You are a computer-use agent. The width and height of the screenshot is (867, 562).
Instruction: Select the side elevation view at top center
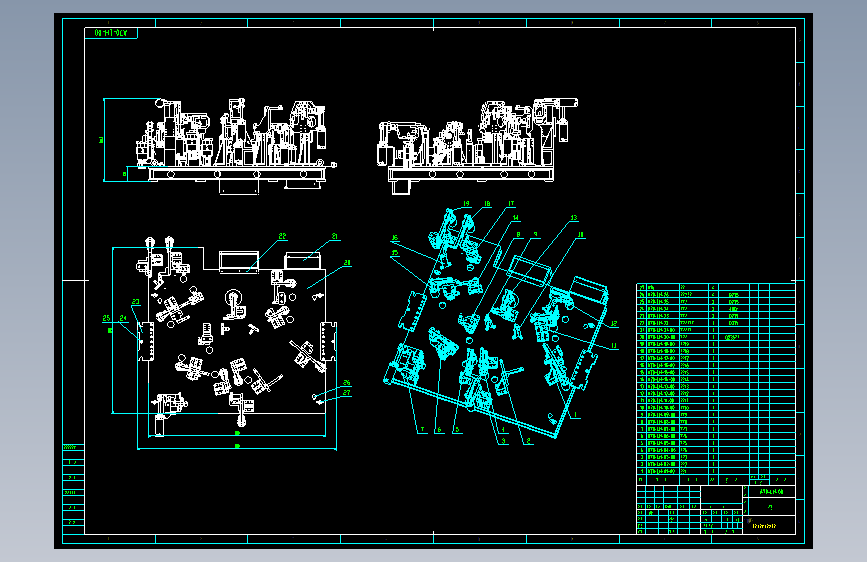pyautogui.click(x=477, y=147)
